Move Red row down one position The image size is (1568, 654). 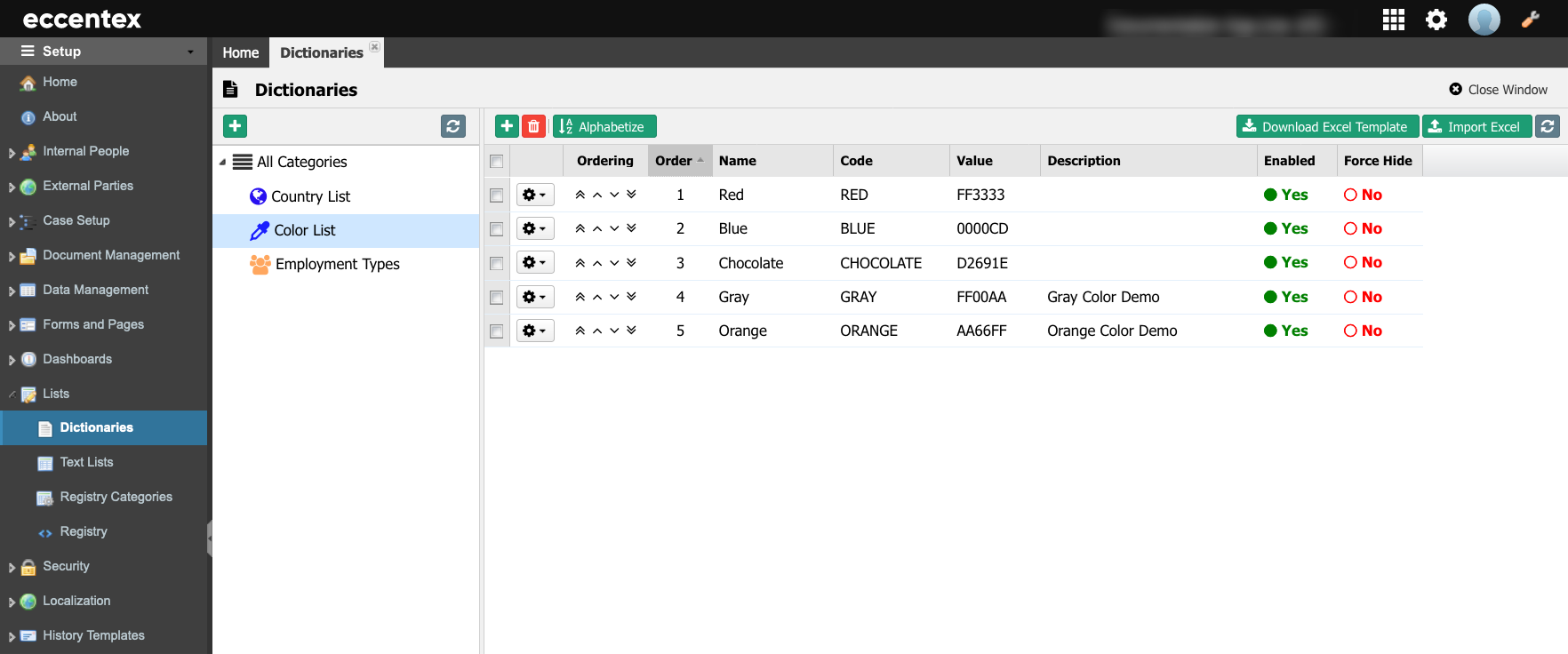click(x=614, y=194)
